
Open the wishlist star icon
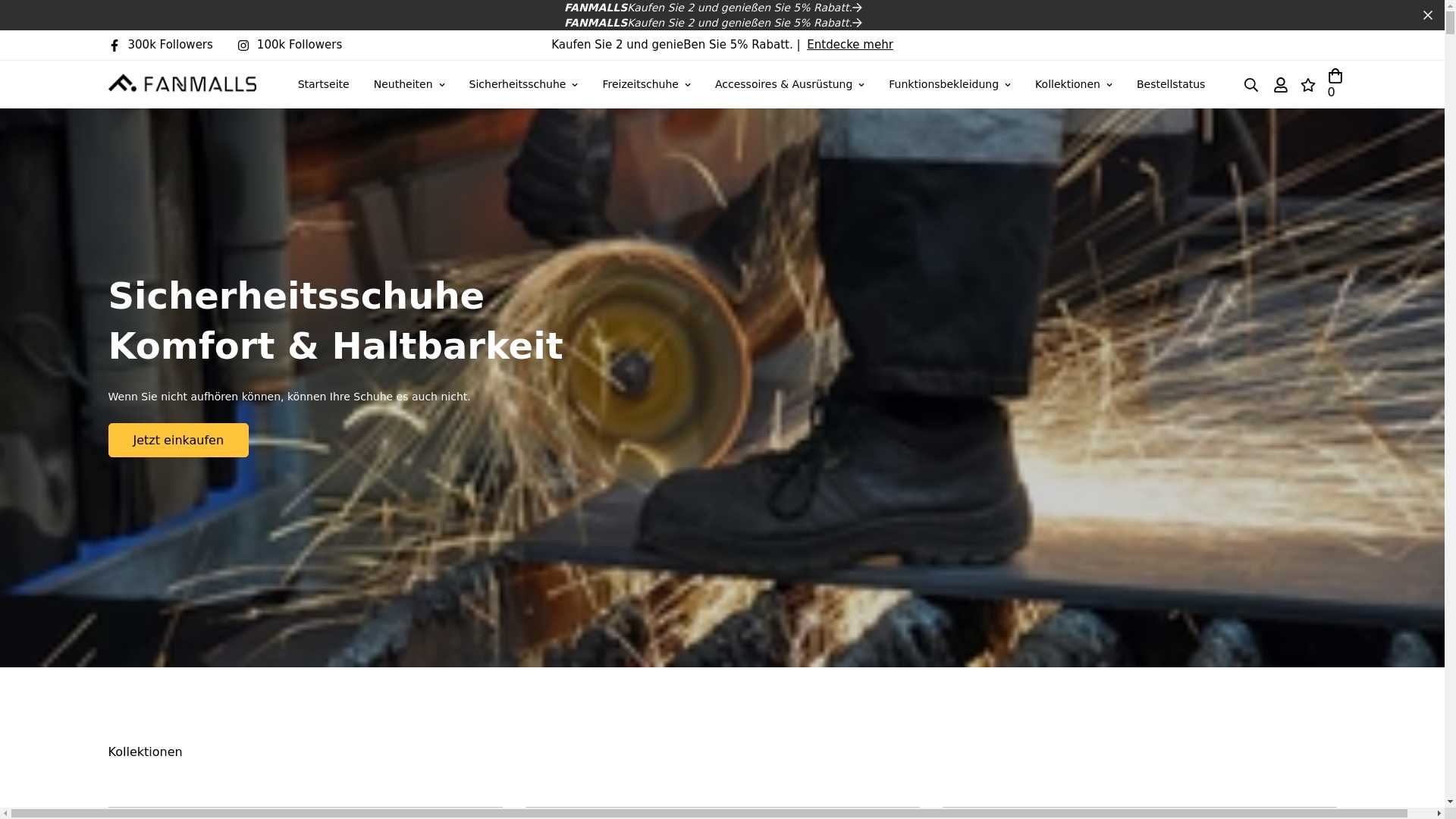coord(1308,85)
